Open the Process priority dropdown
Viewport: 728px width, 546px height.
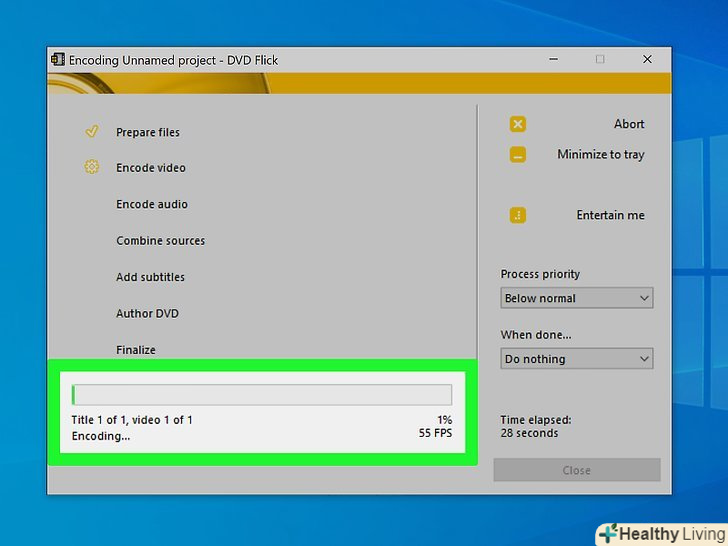click(577, 298)
